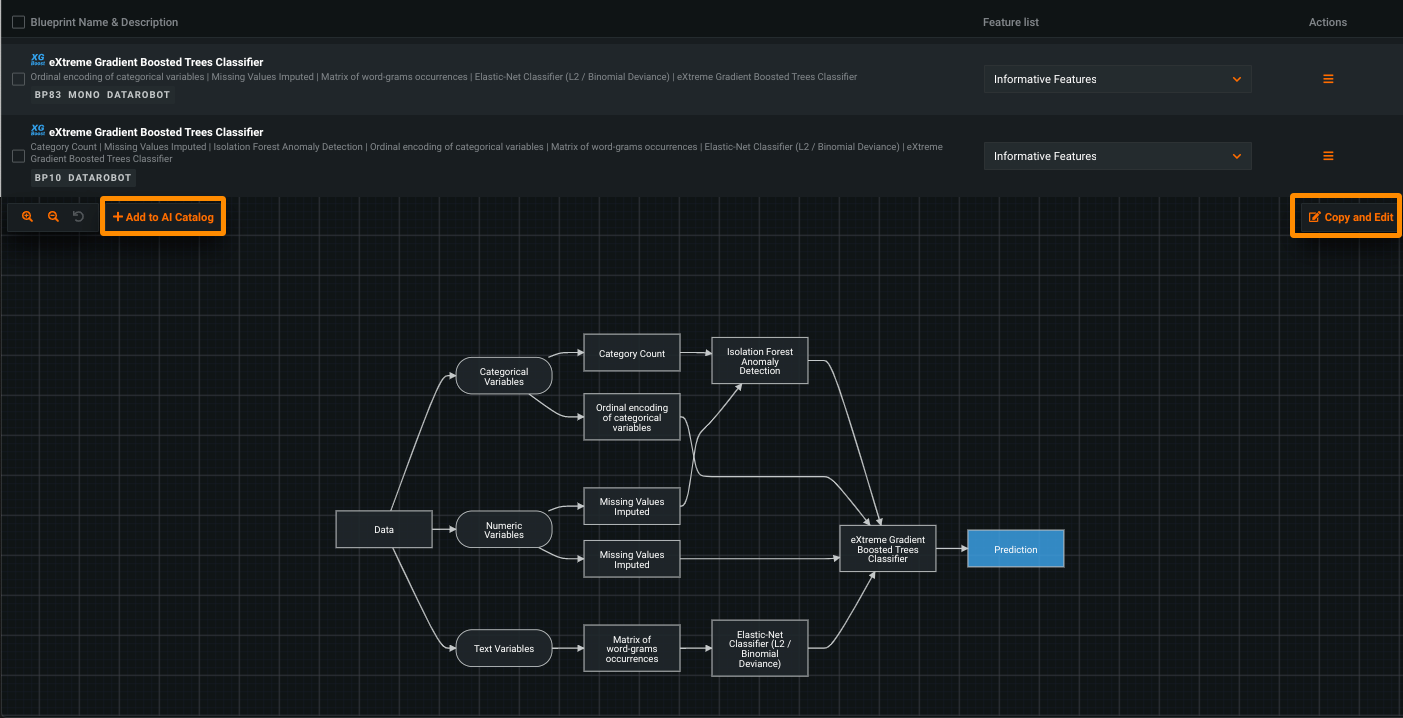Click the zoom out magnifier icon
This screenshot has width=1403, height=718.
pos(53,217)
